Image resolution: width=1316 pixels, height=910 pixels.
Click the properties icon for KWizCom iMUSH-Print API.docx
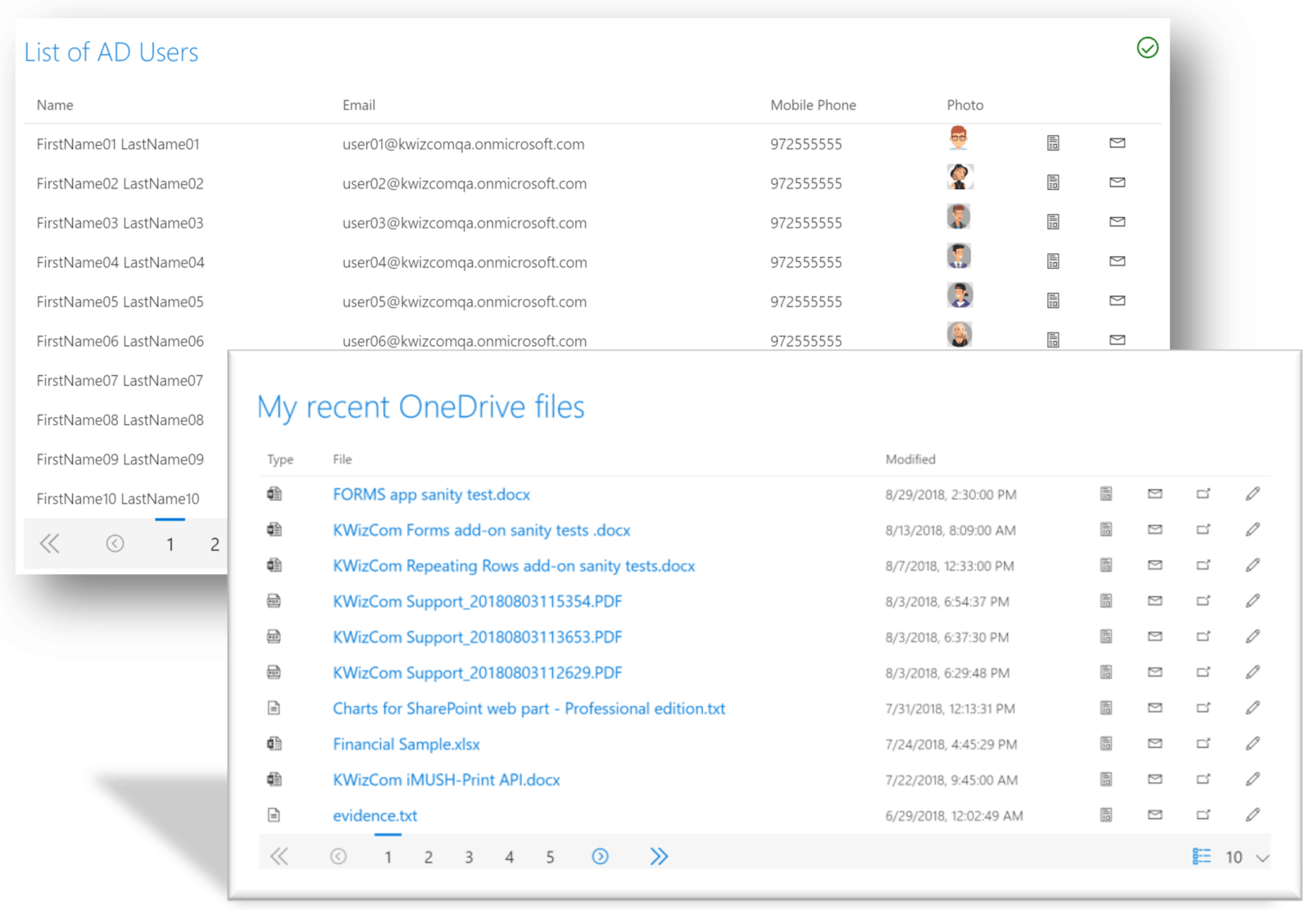point(1106,779)
